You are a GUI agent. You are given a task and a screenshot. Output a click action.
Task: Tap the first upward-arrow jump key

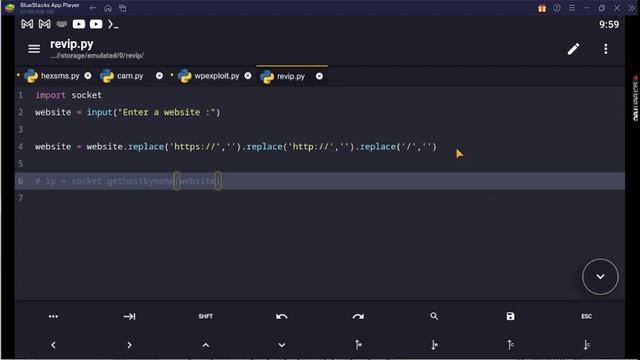tap(358, 345)
